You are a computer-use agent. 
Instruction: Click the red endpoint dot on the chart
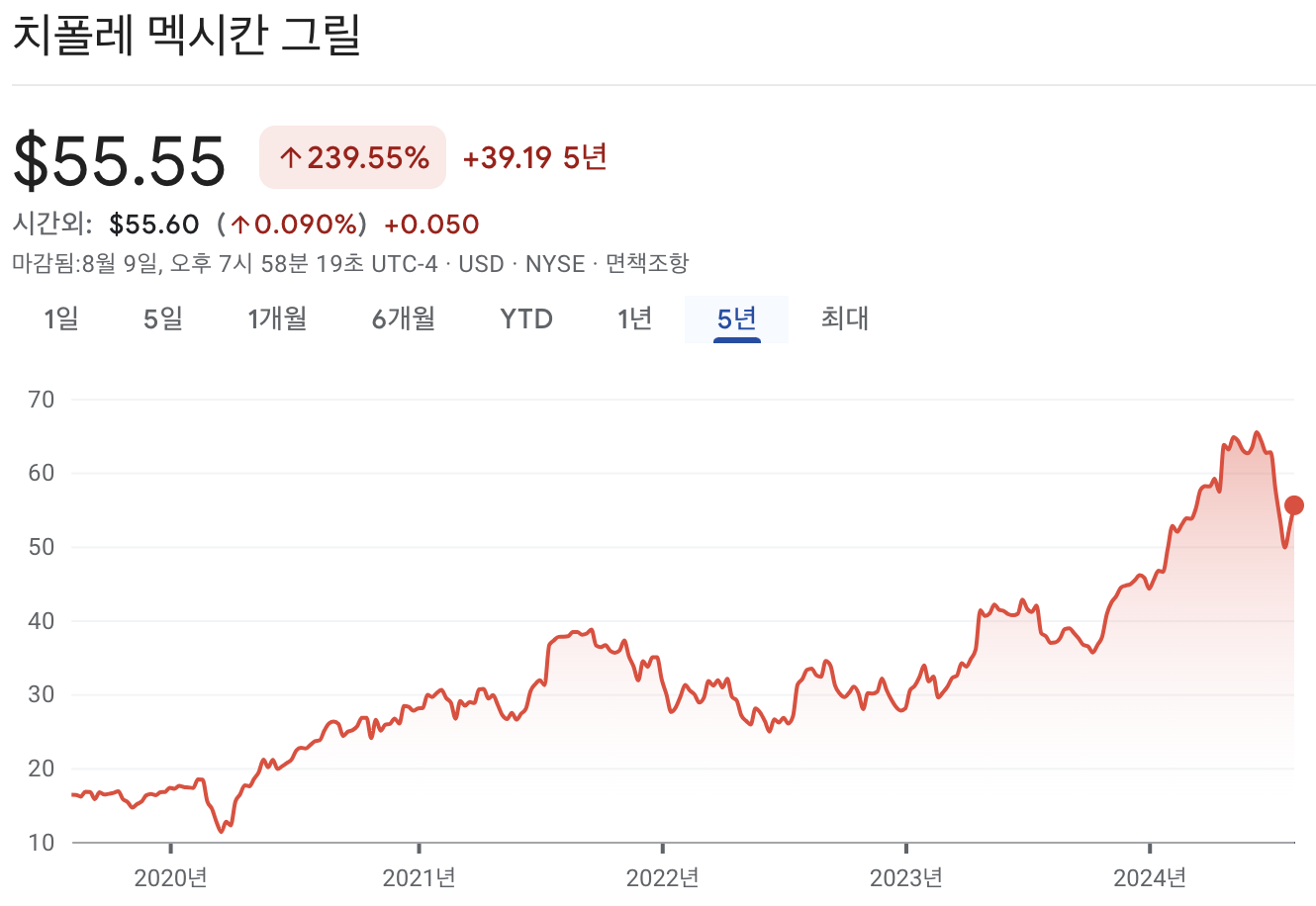click(1292, 504)
